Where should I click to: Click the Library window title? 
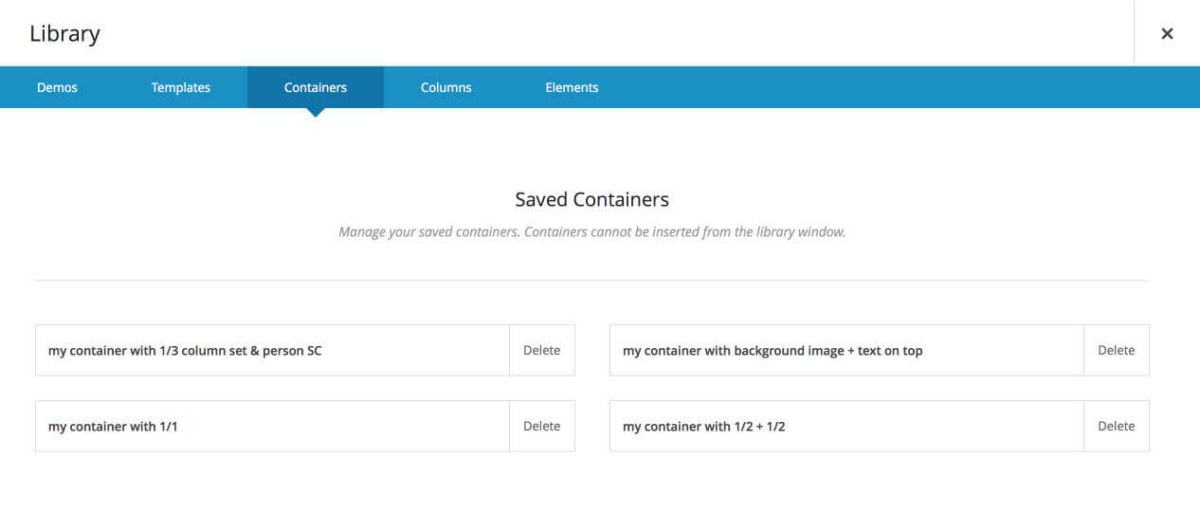[x=65, y=34]
